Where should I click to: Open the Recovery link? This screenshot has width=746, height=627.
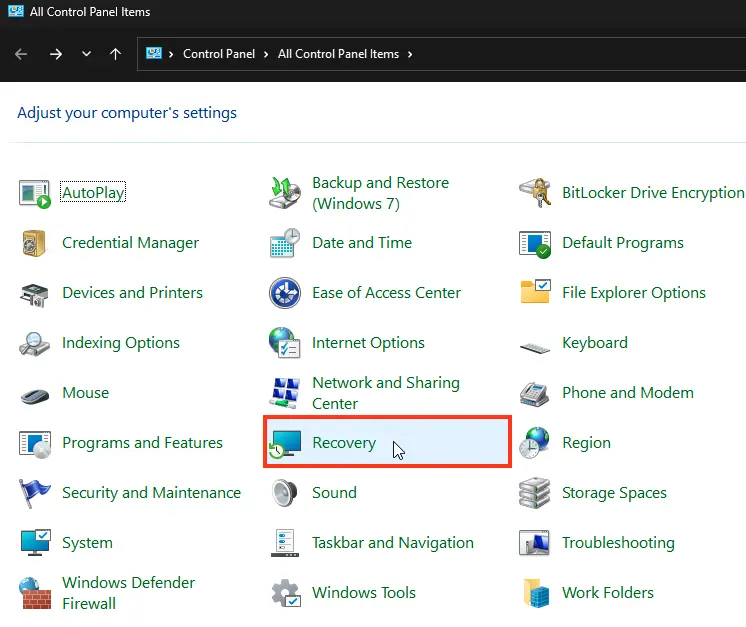click(343, 443)
